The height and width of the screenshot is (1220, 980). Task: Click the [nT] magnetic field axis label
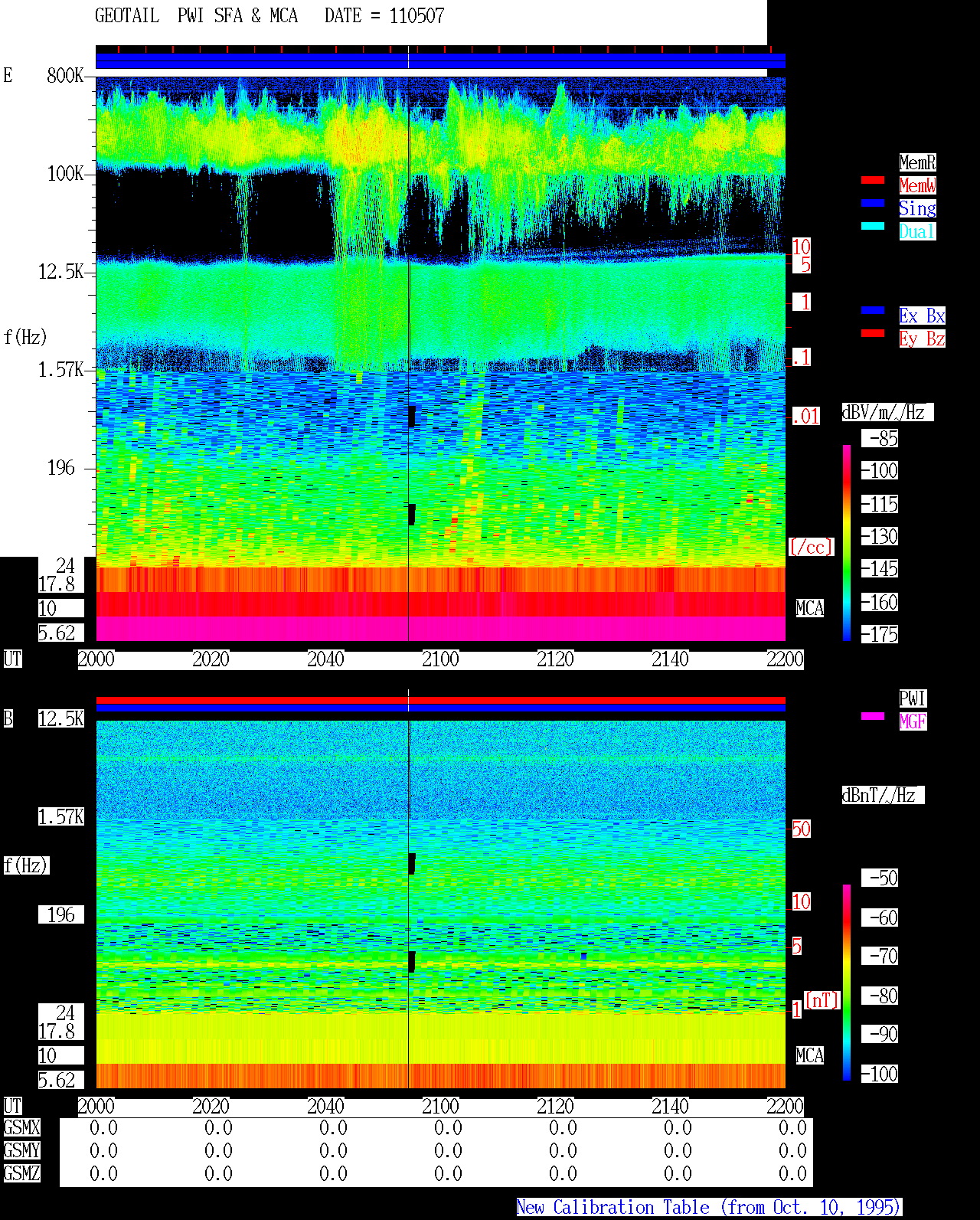click(822, 1000)
